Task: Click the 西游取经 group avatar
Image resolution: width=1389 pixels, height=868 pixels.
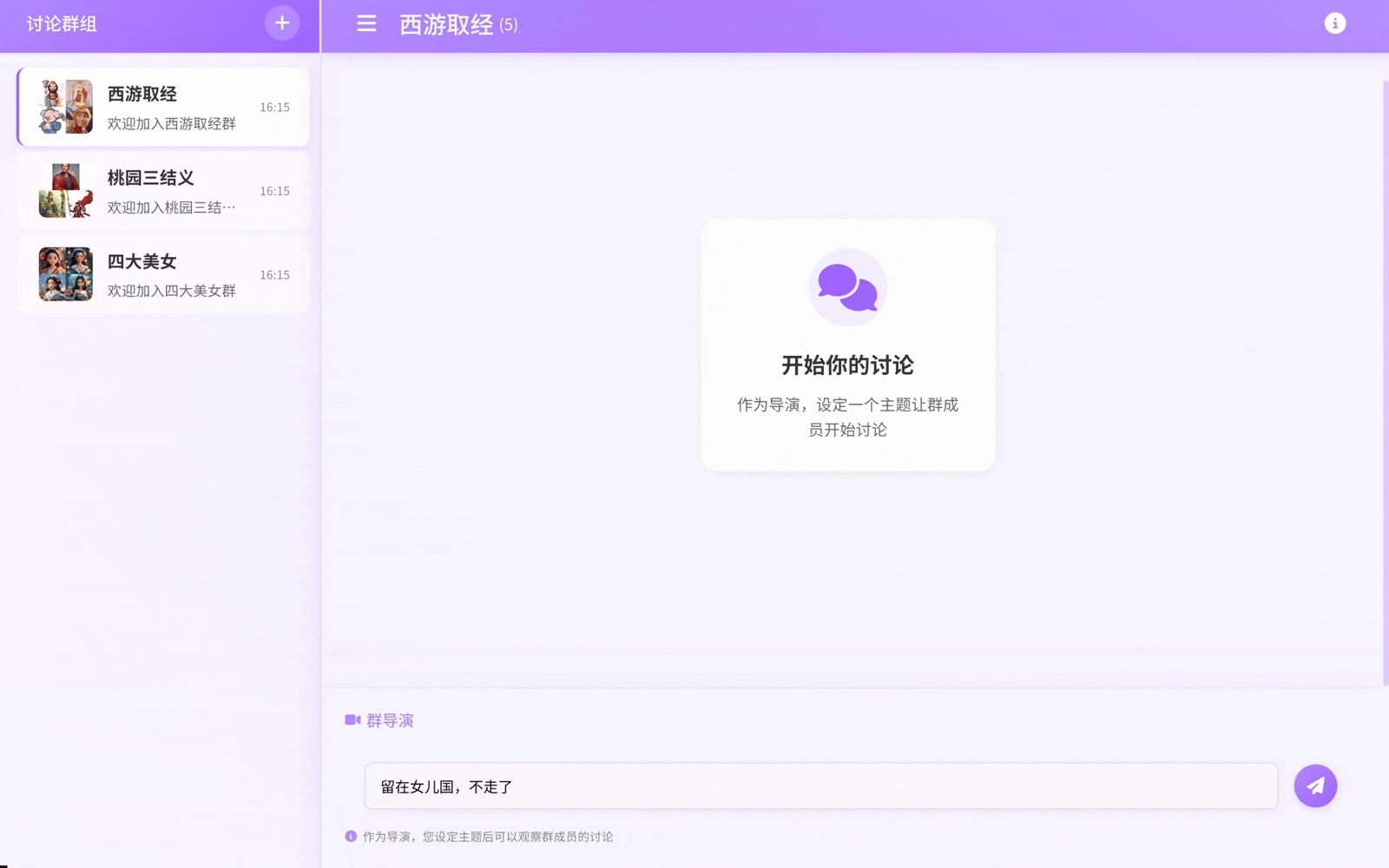Action: 66,107
